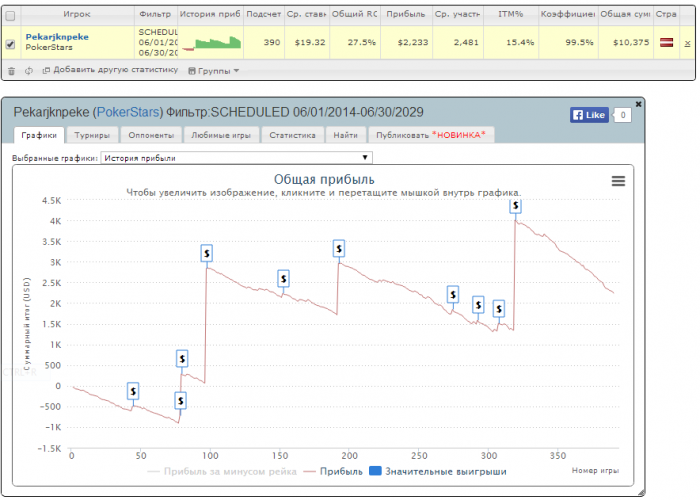Expand the Группы dropdown
This screenshot has width=700, height=500.
tap(214, 71)
